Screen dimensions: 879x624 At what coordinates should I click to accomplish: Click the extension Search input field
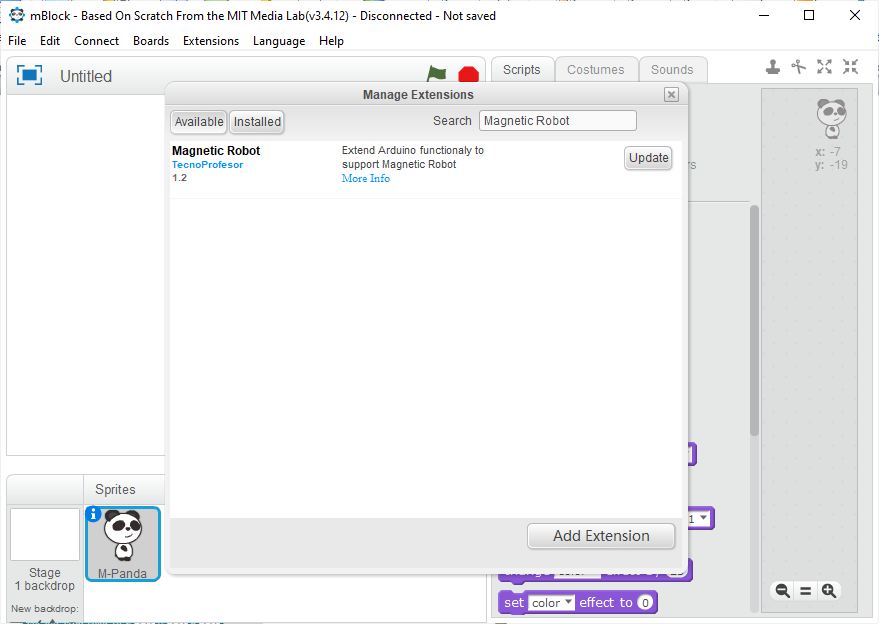pos(558,121)
